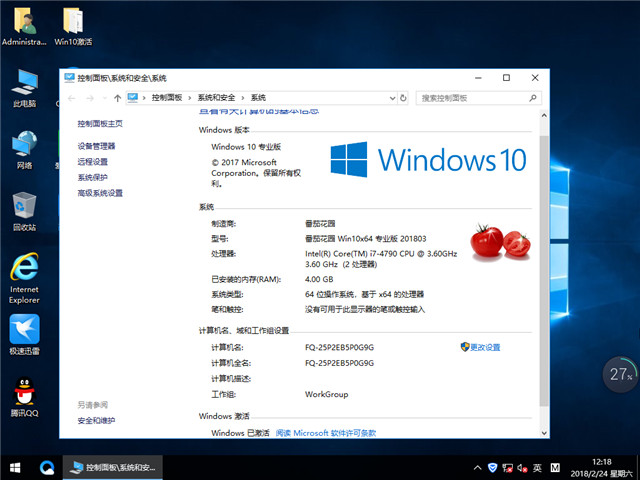Click the M input method tray icon
The height and width of the screenshot is (480, 640).
555,468
